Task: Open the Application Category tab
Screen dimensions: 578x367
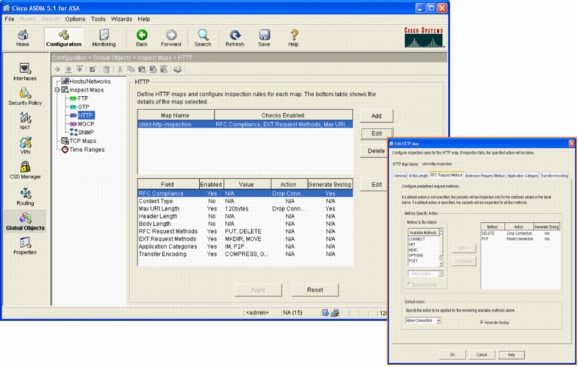Action: coord(523,176)
